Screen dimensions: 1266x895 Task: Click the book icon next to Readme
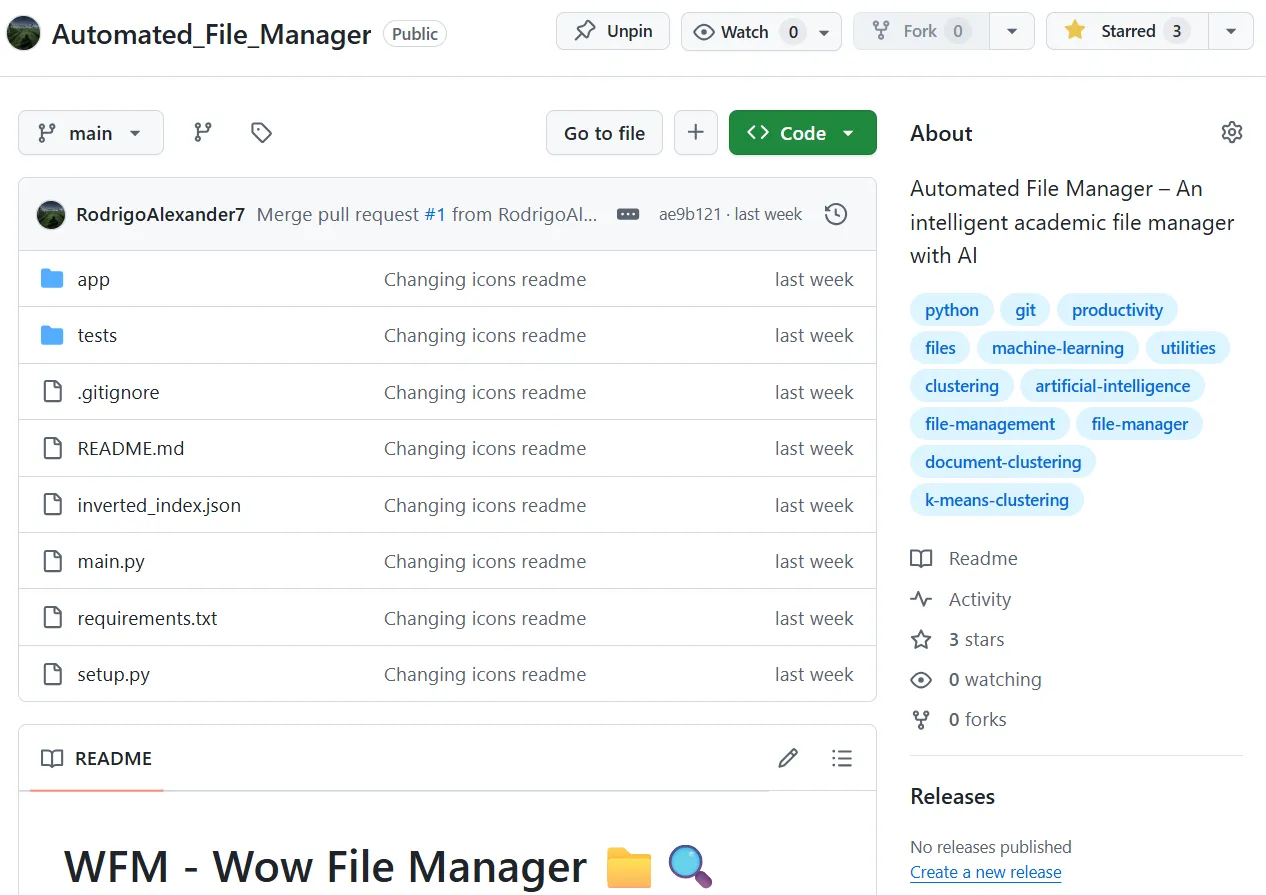coord(921,559)
